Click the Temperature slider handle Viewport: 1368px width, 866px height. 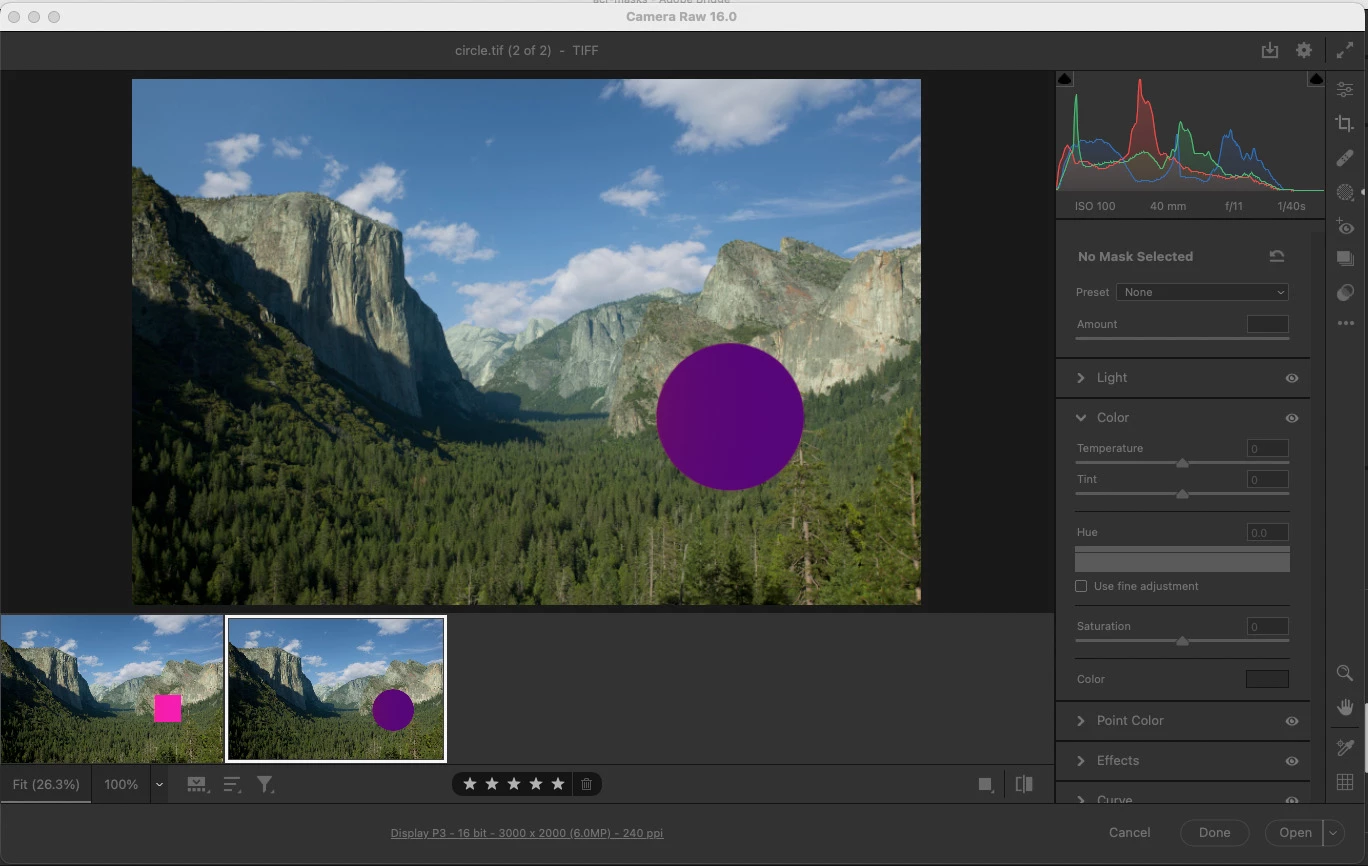(x=1182, y=463)
